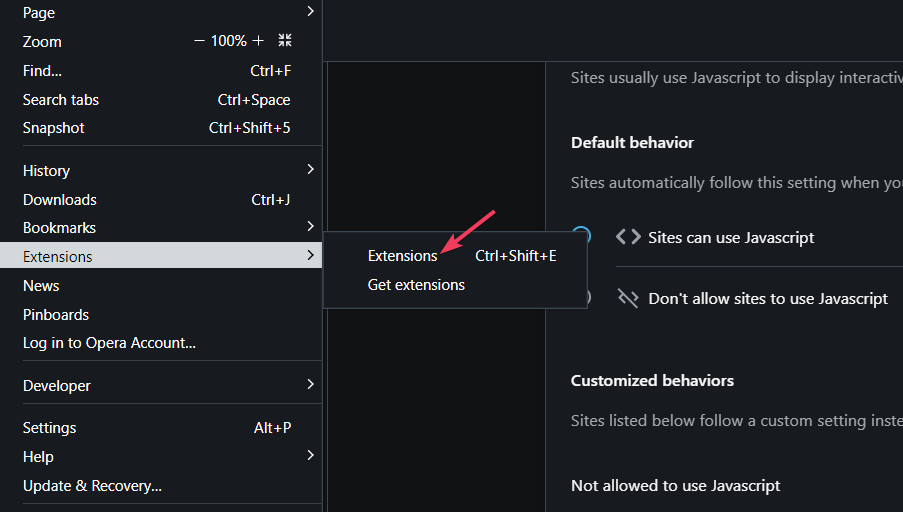Click the fullscreen zoom icon
The image size is (903, 512).
coord(285,40)
